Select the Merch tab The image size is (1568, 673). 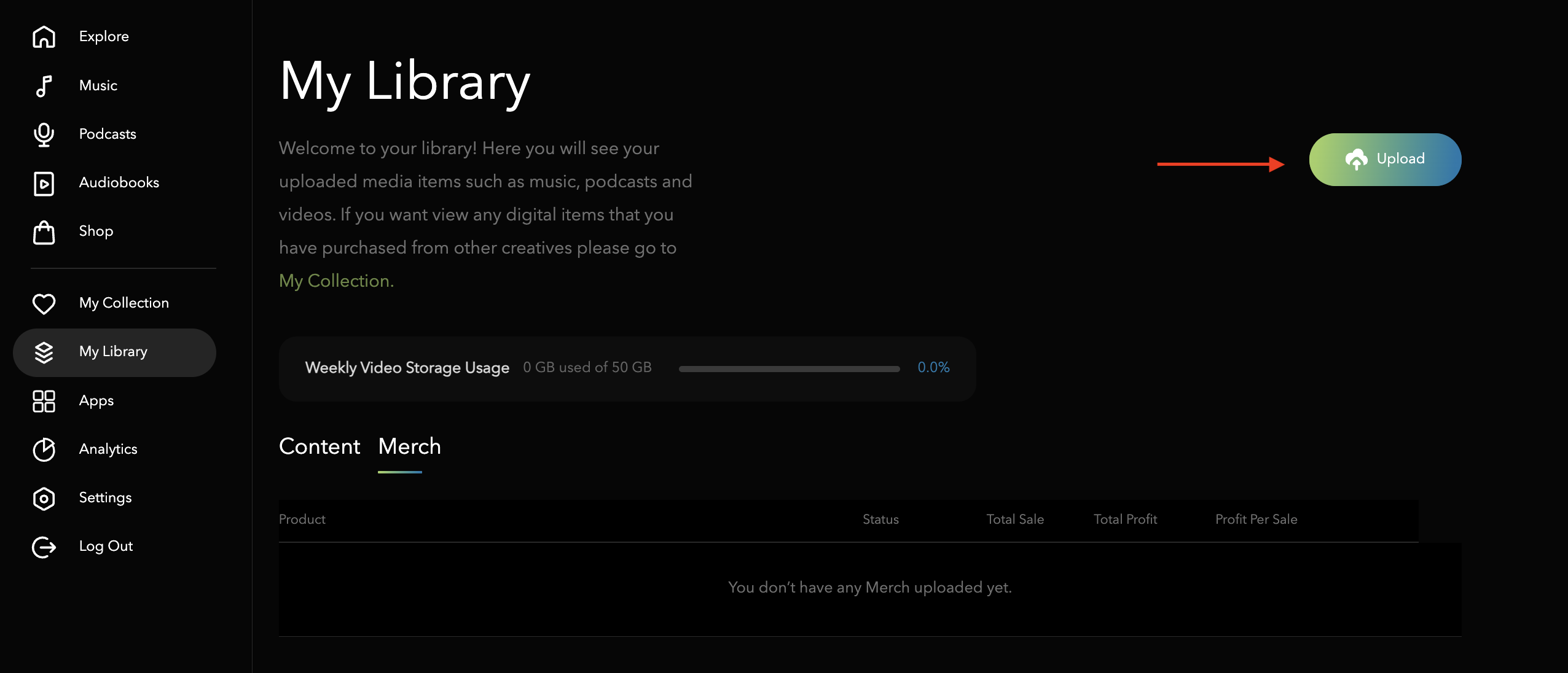coord(410,446)
